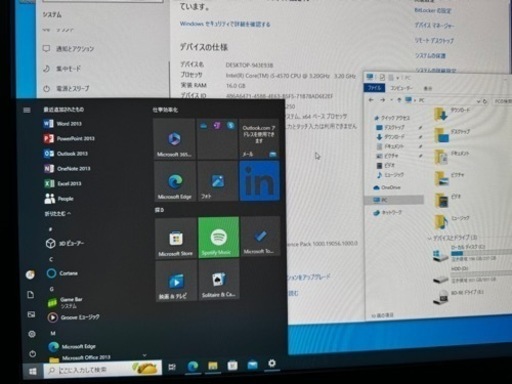Image resolution: width=512 pixels, height=384 pixels.
Task: Open user account icon in Start rail
Action: coord(30,275)
